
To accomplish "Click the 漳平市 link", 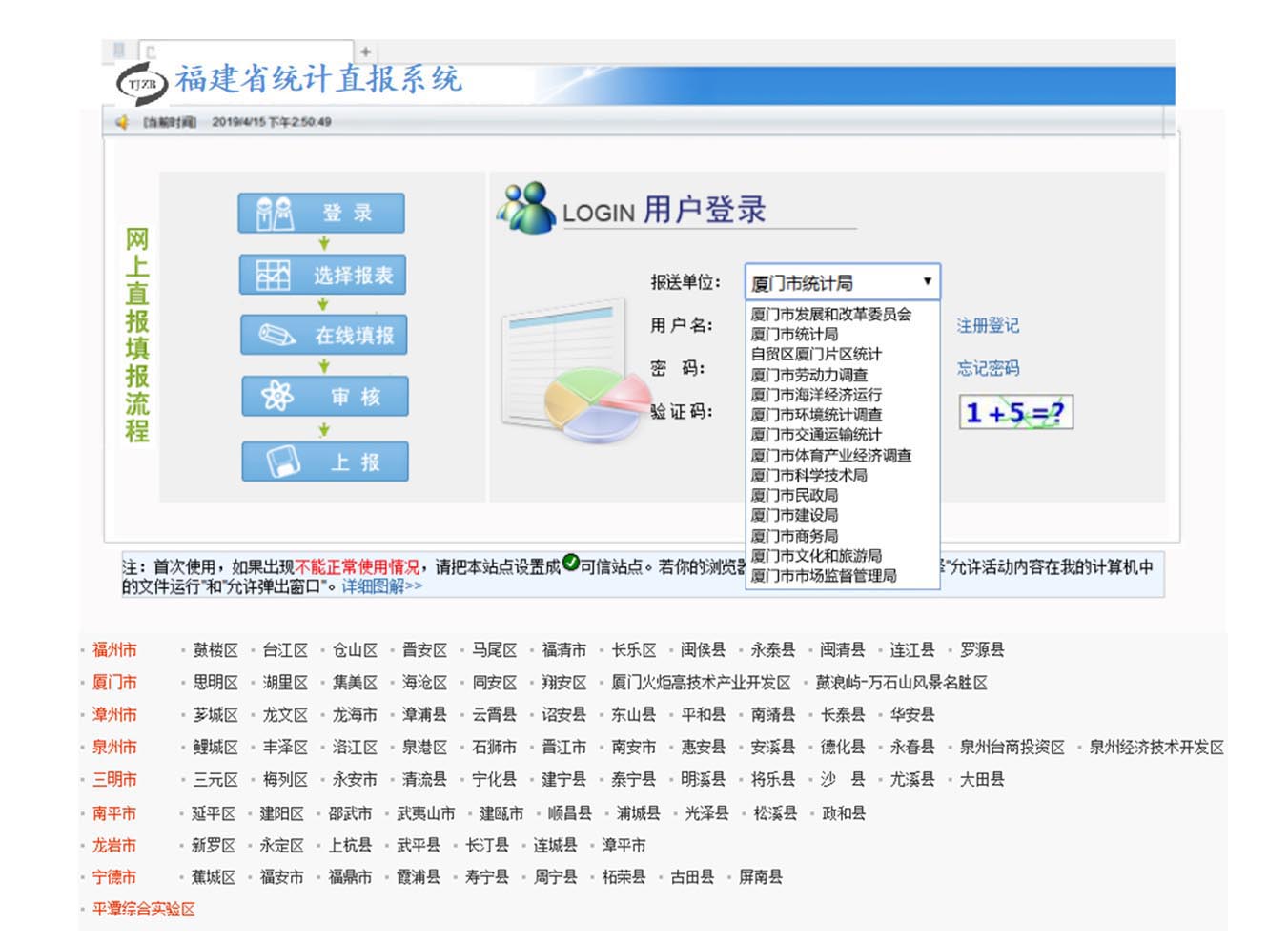I will (x=624, y=845).
